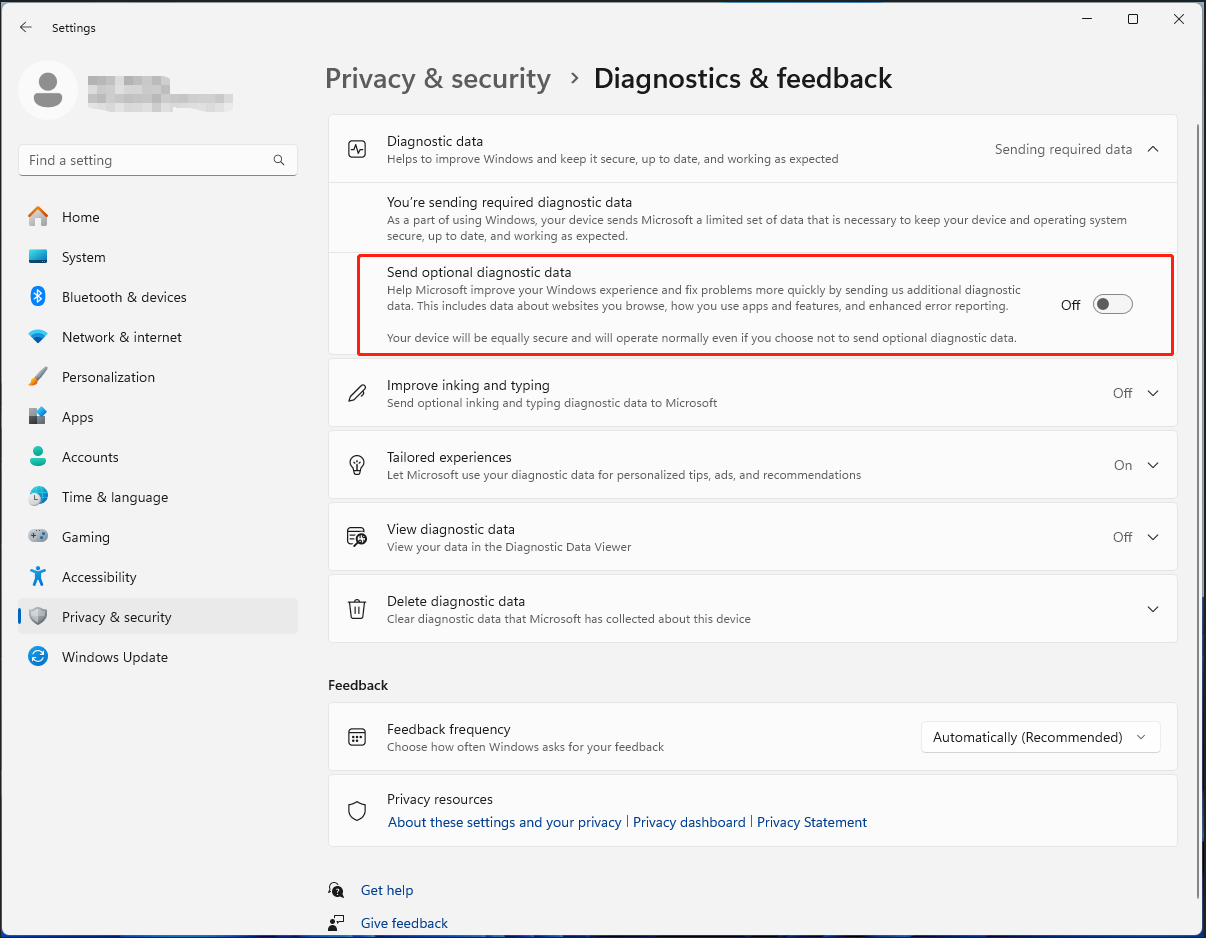Click the Privacy Statement link

pyautogui.click(x=812, y=822)
